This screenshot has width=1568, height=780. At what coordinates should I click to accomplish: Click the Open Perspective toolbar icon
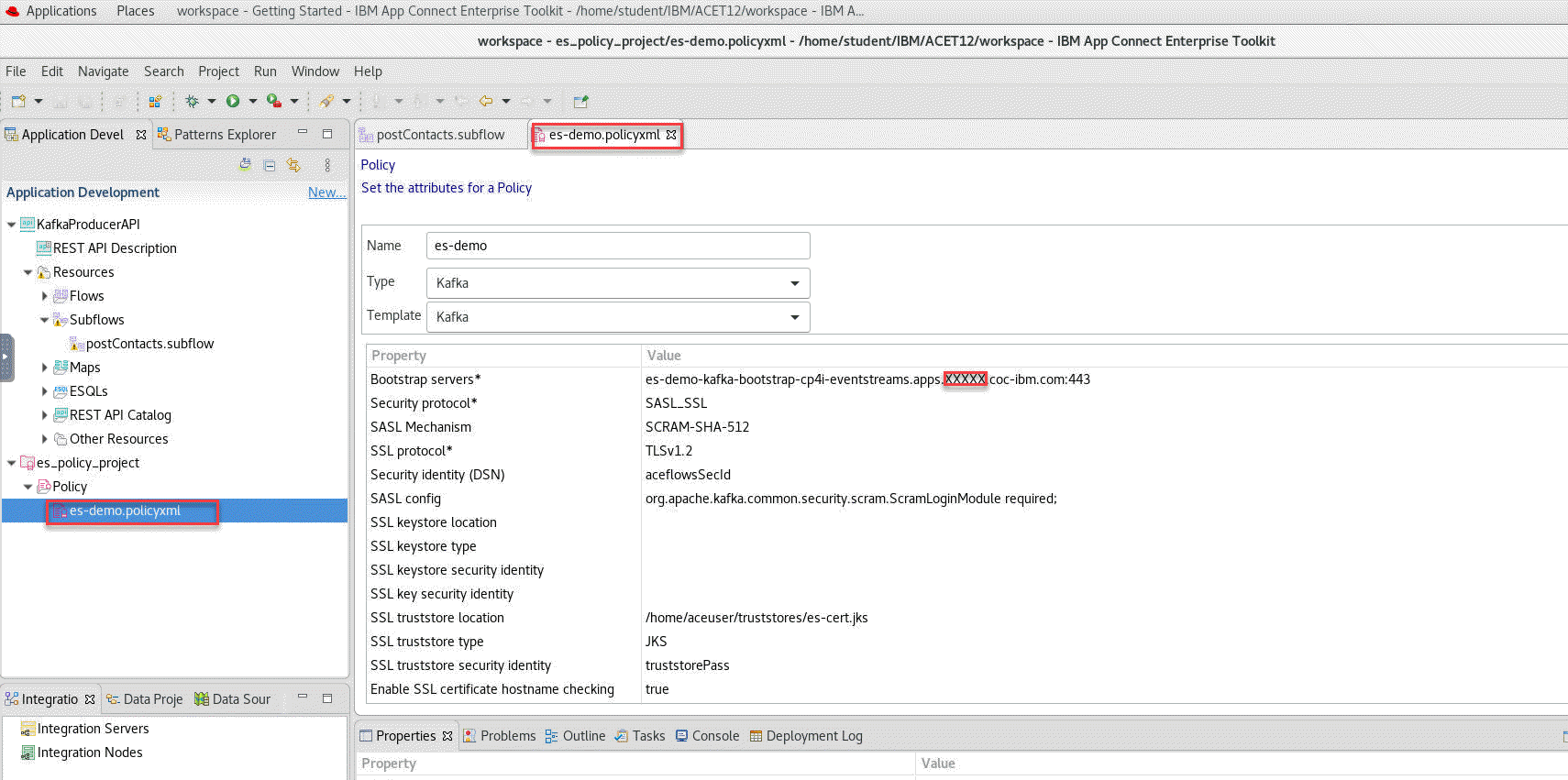(580, 101)
